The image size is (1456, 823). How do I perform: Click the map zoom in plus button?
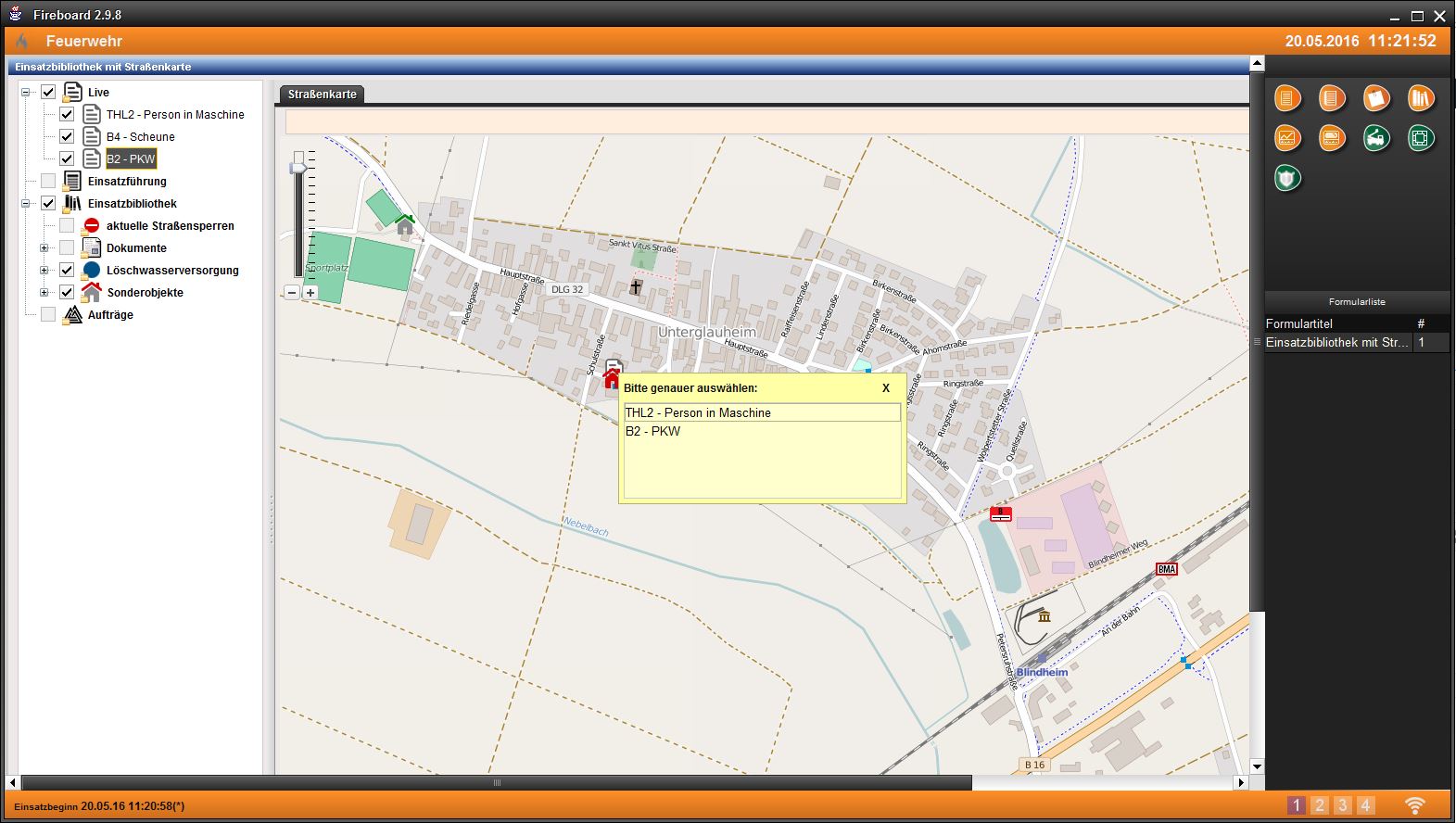coord(310,292)
